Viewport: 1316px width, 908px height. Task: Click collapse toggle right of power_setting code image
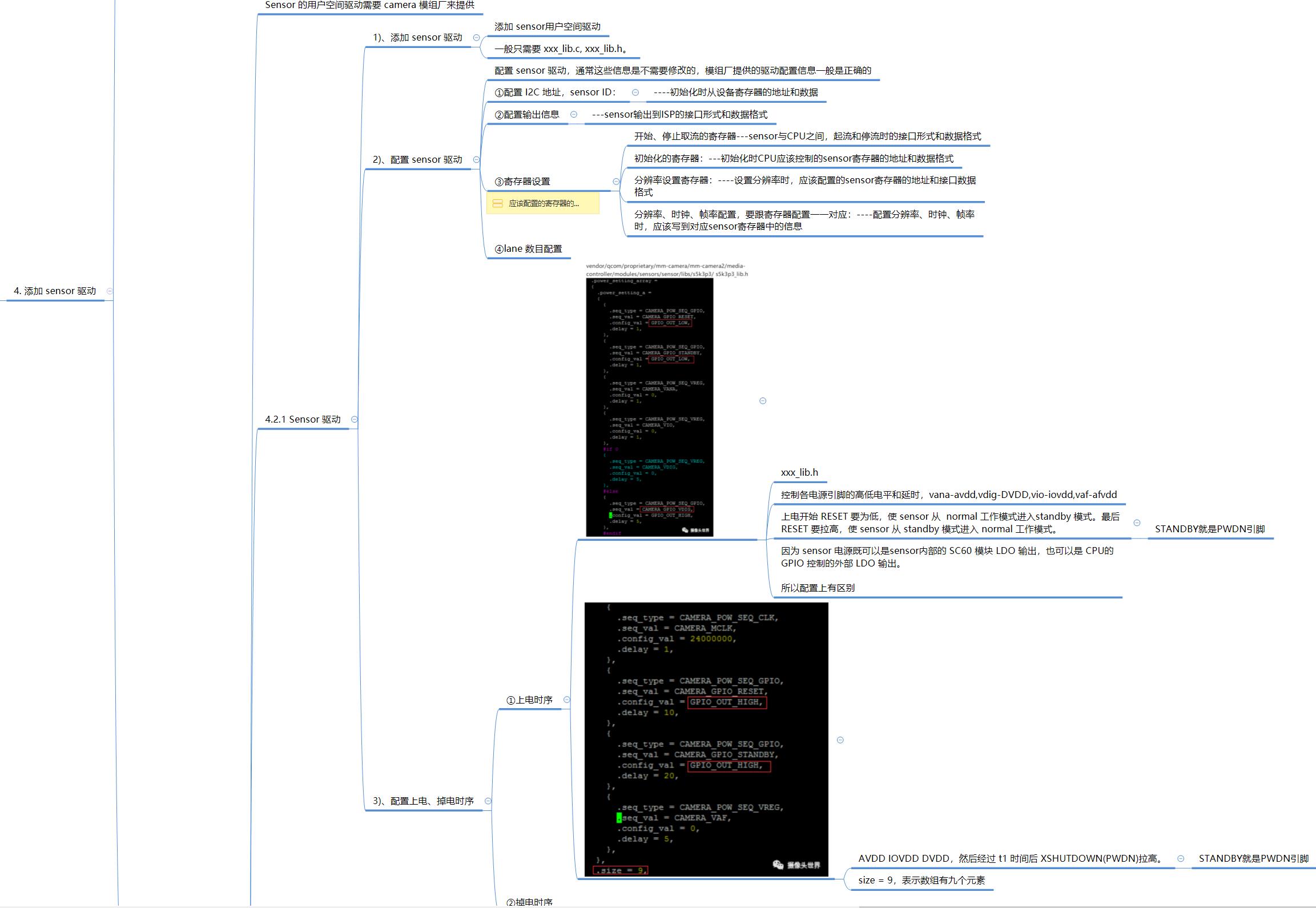[763, 401]
